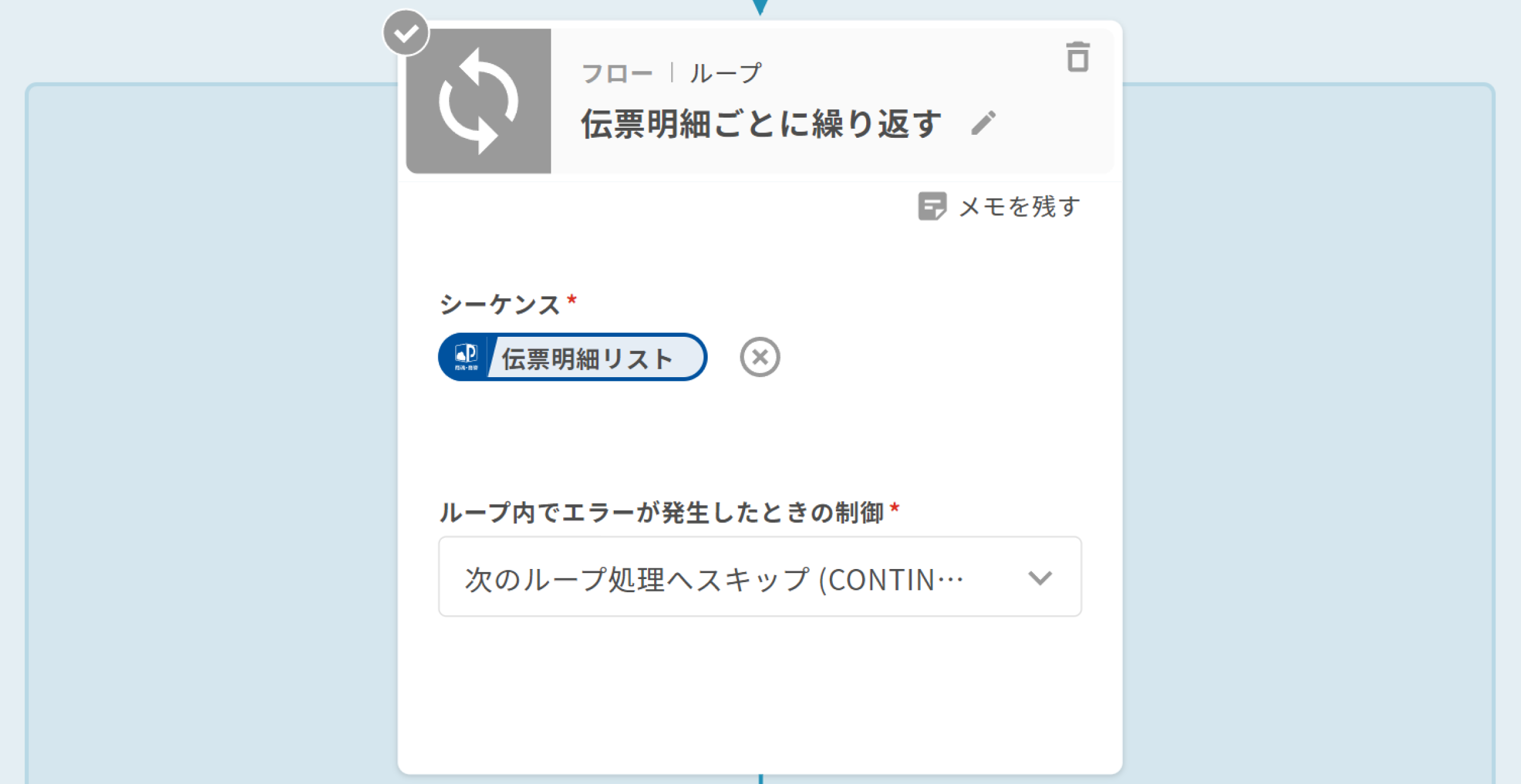Click the メモを残す link text
The image size is (1521, 784).
tap(1020, 206)
